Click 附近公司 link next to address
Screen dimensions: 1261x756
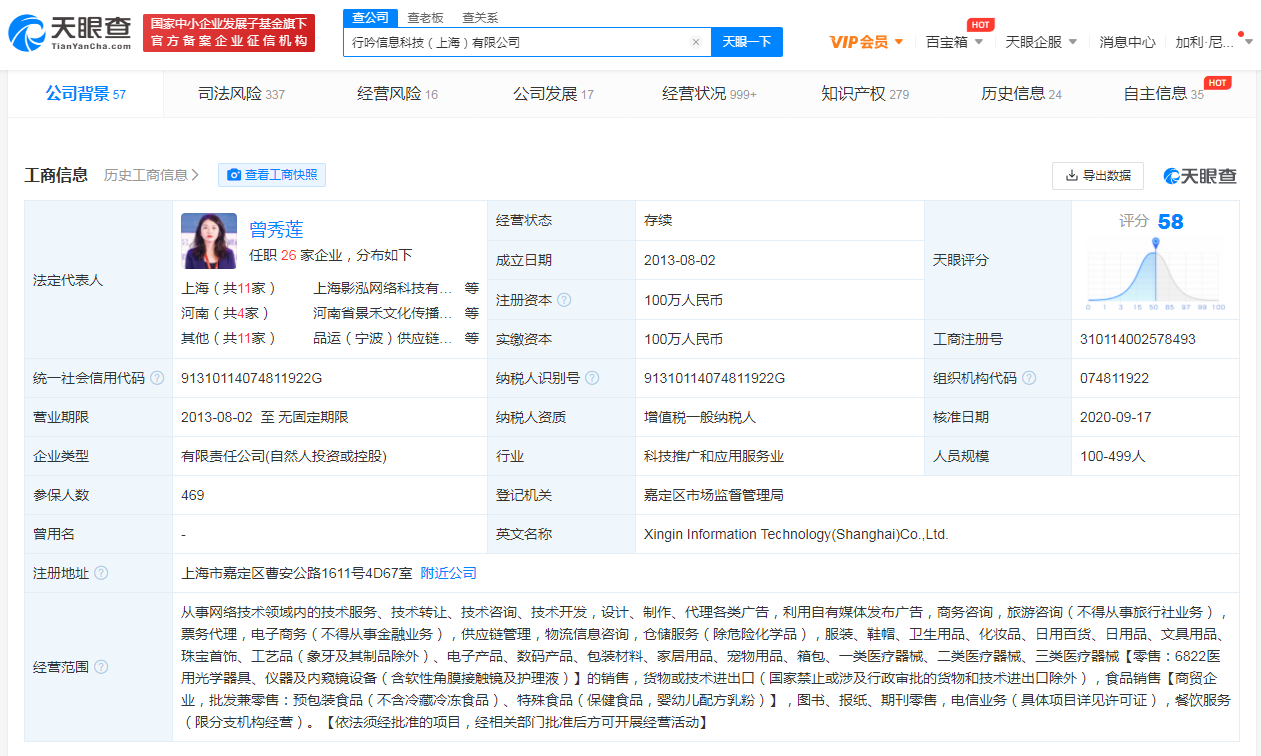448,573
